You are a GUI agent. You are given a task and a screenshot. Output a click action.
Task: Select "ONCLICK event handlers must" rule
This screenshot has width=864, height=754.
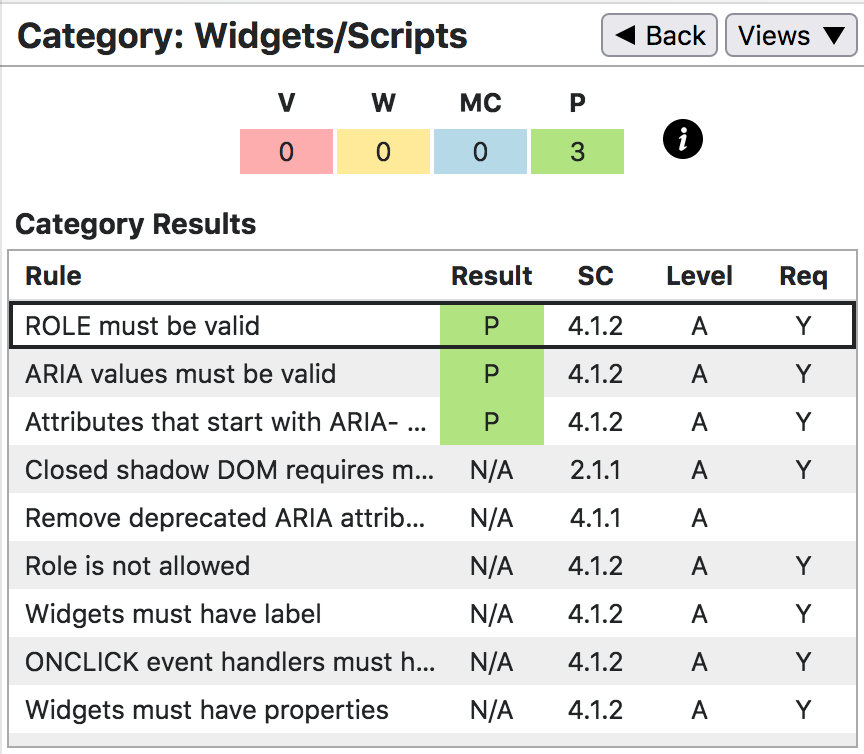230,662
